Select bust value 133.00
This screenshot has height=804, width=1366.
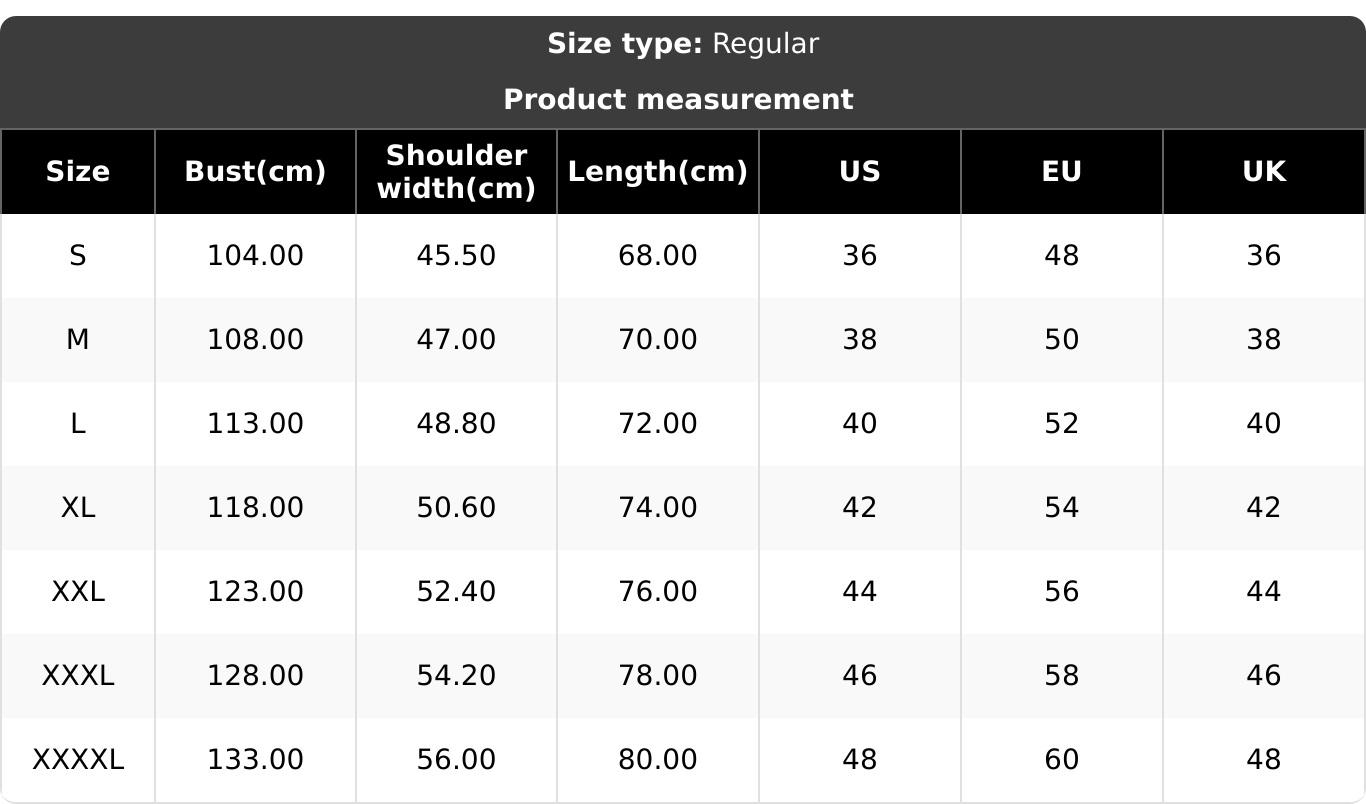(255, 760)
